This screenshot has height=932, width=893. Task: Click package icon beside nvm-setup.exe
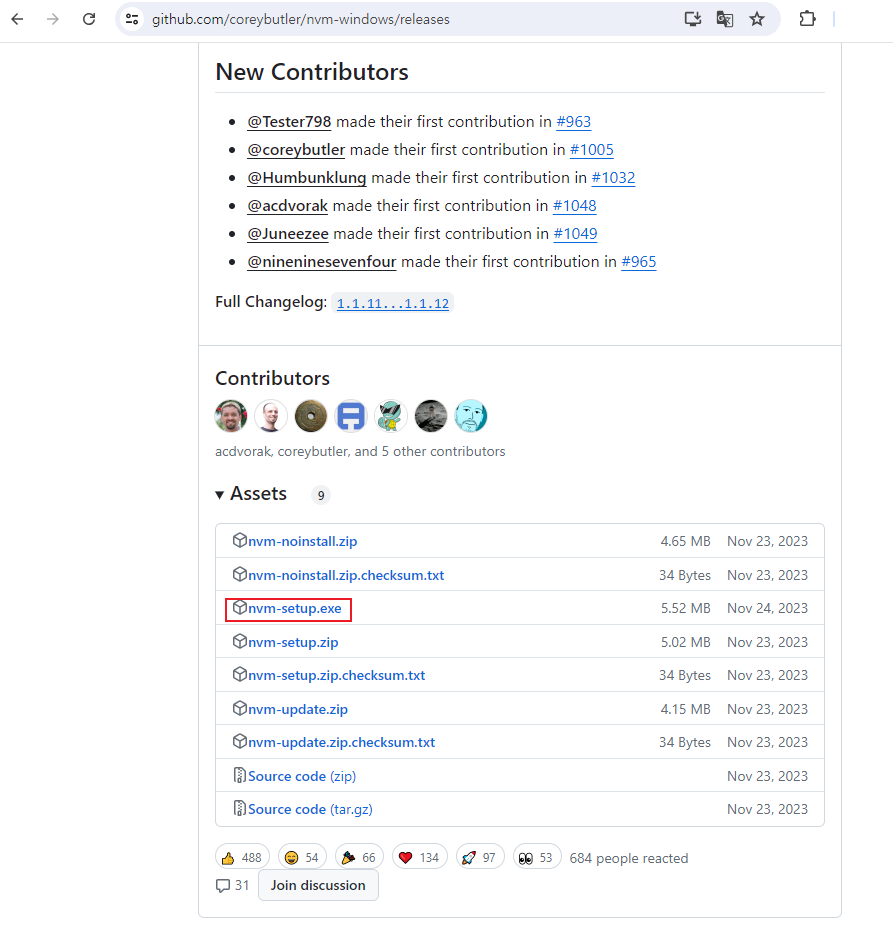[x=239, y=607]
